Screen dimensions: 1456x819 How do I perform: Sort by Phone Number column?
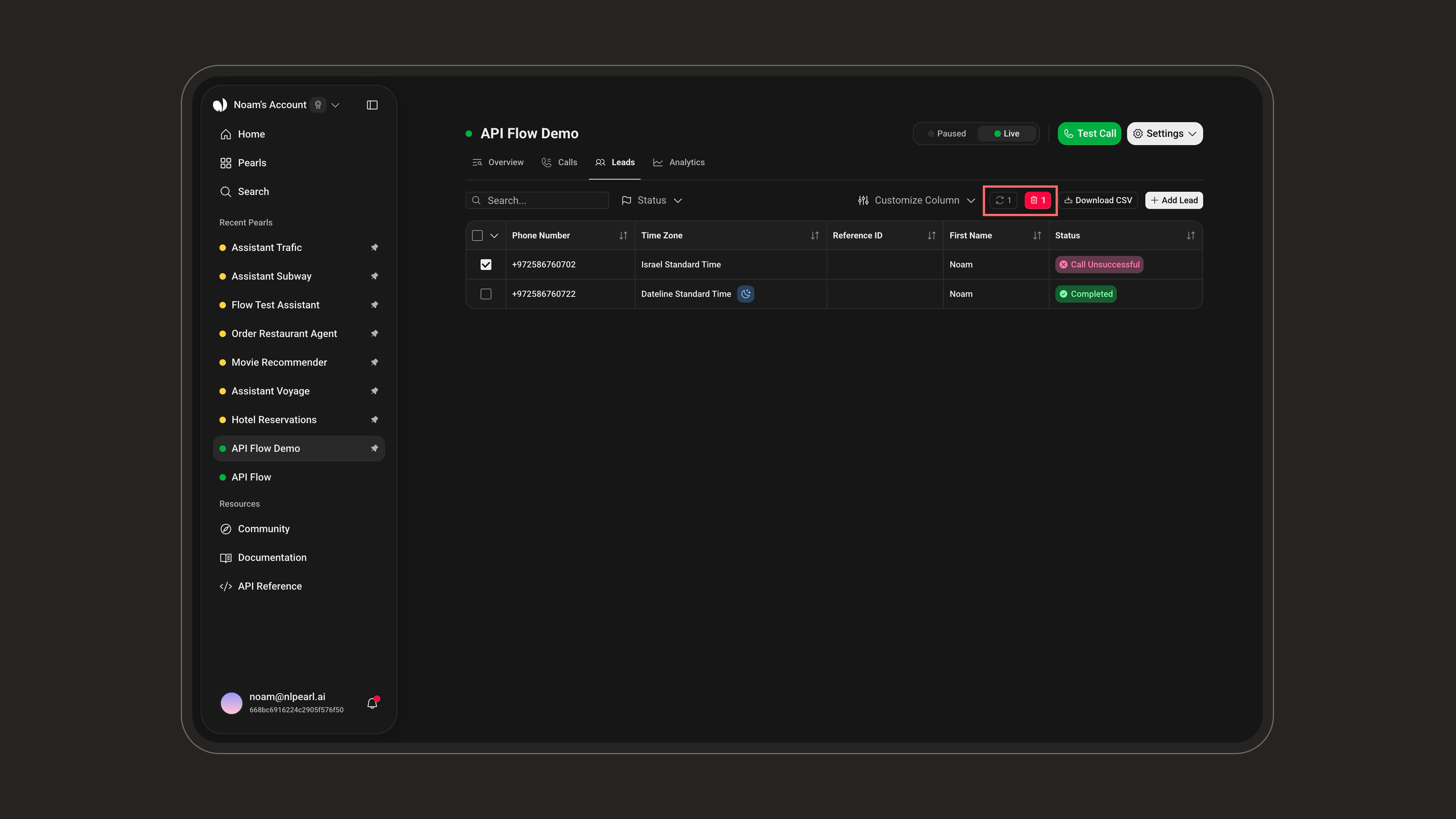click(623, 236)
